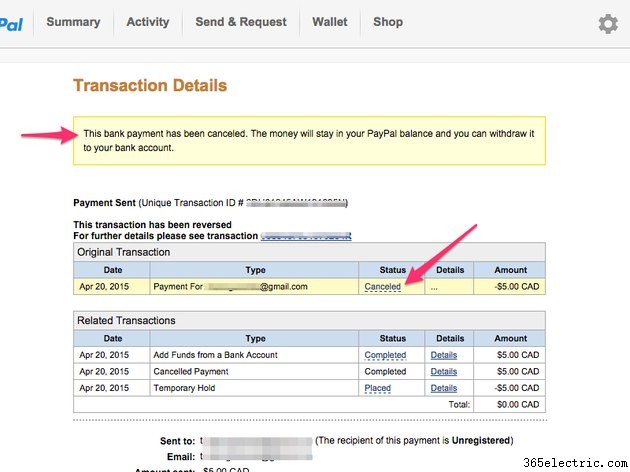Click the Total: label
The width and height of the screenshot is (630, 472).
click(459, 405)
